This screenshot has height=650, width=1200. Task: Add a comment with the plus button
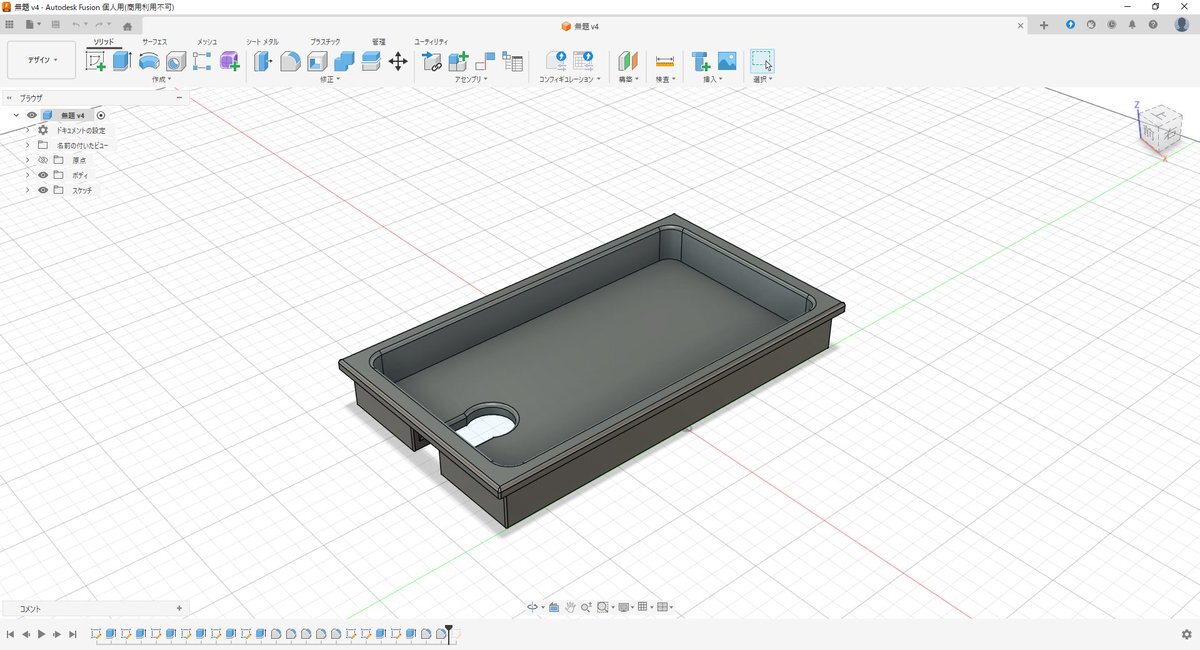point(179,608)
